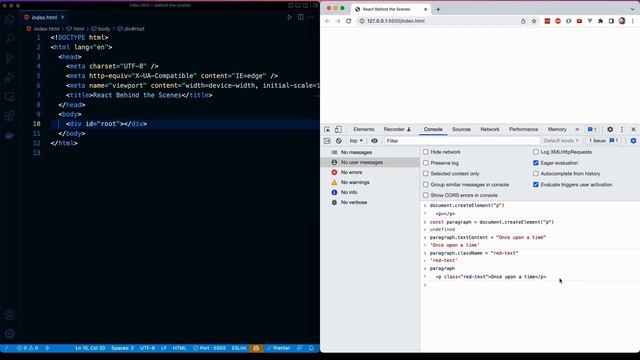Switch to the Performance tab
640x360 pixels.
(x=523, y=129)
